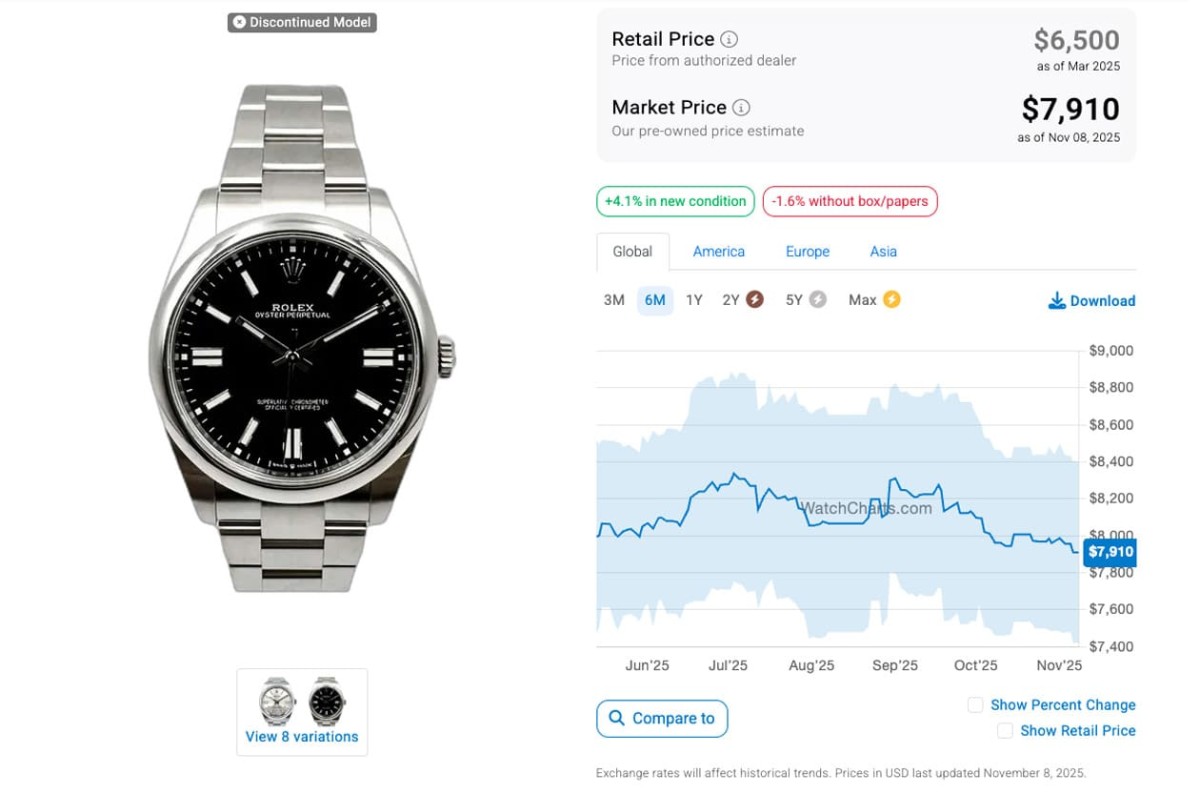Switch to the America tab
1200x794 pixels.
pyautogui.click(x=719, y=252)
